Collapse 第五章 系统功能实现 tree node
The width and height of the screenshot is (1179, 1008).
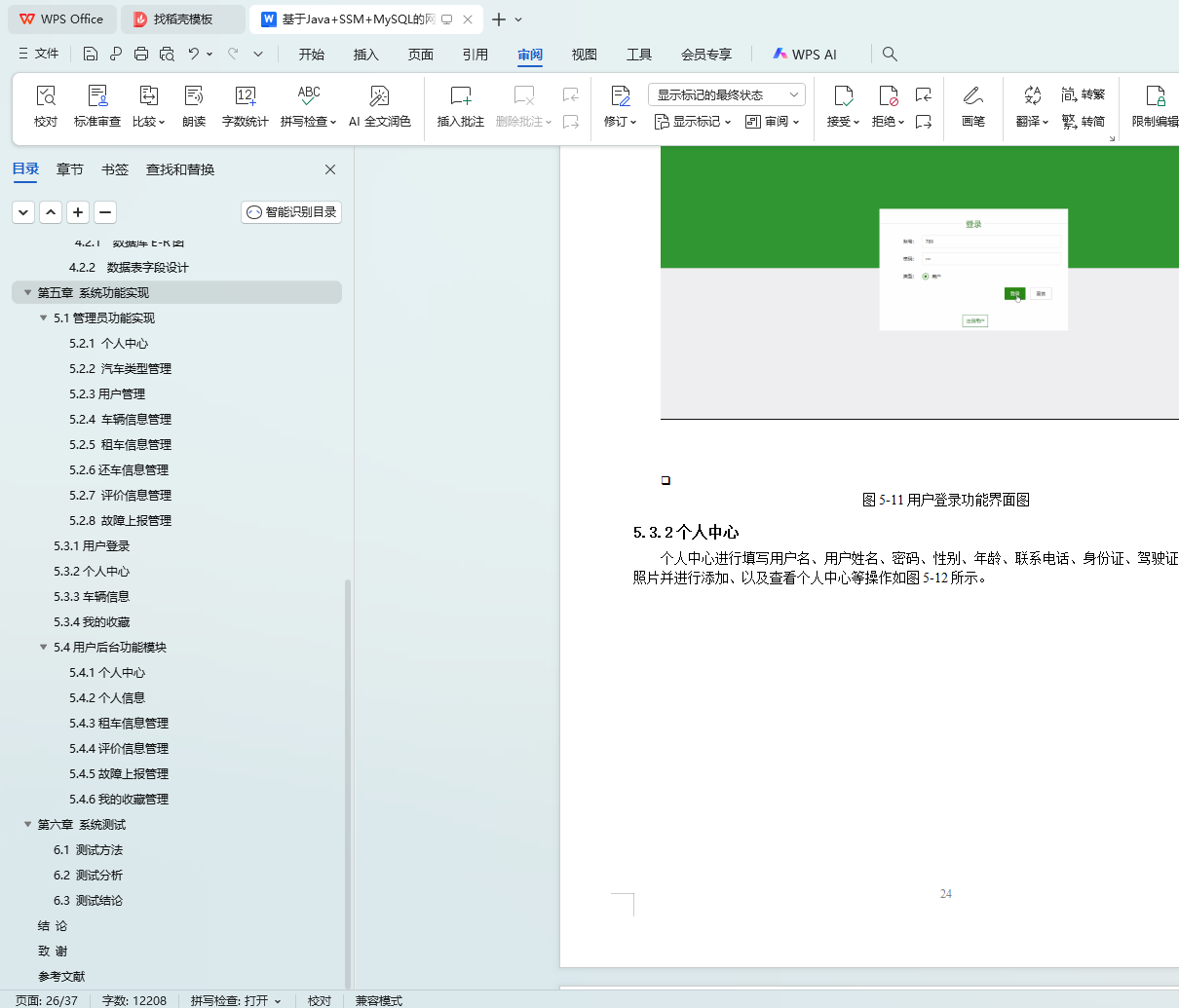pyautogui.click(x=27, y=292)
